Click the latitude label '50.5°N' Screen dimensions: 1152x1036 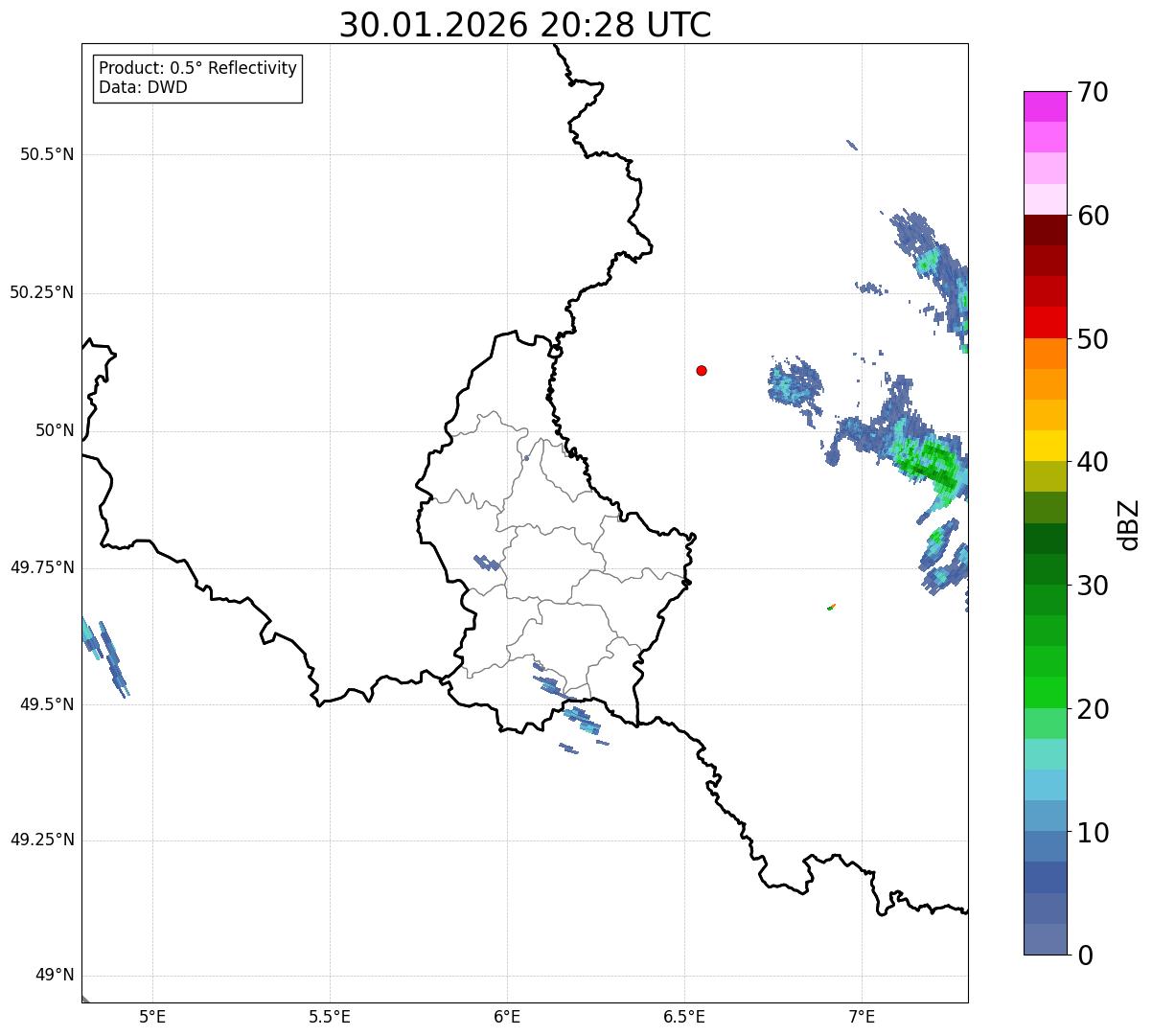tap(47, 154)
